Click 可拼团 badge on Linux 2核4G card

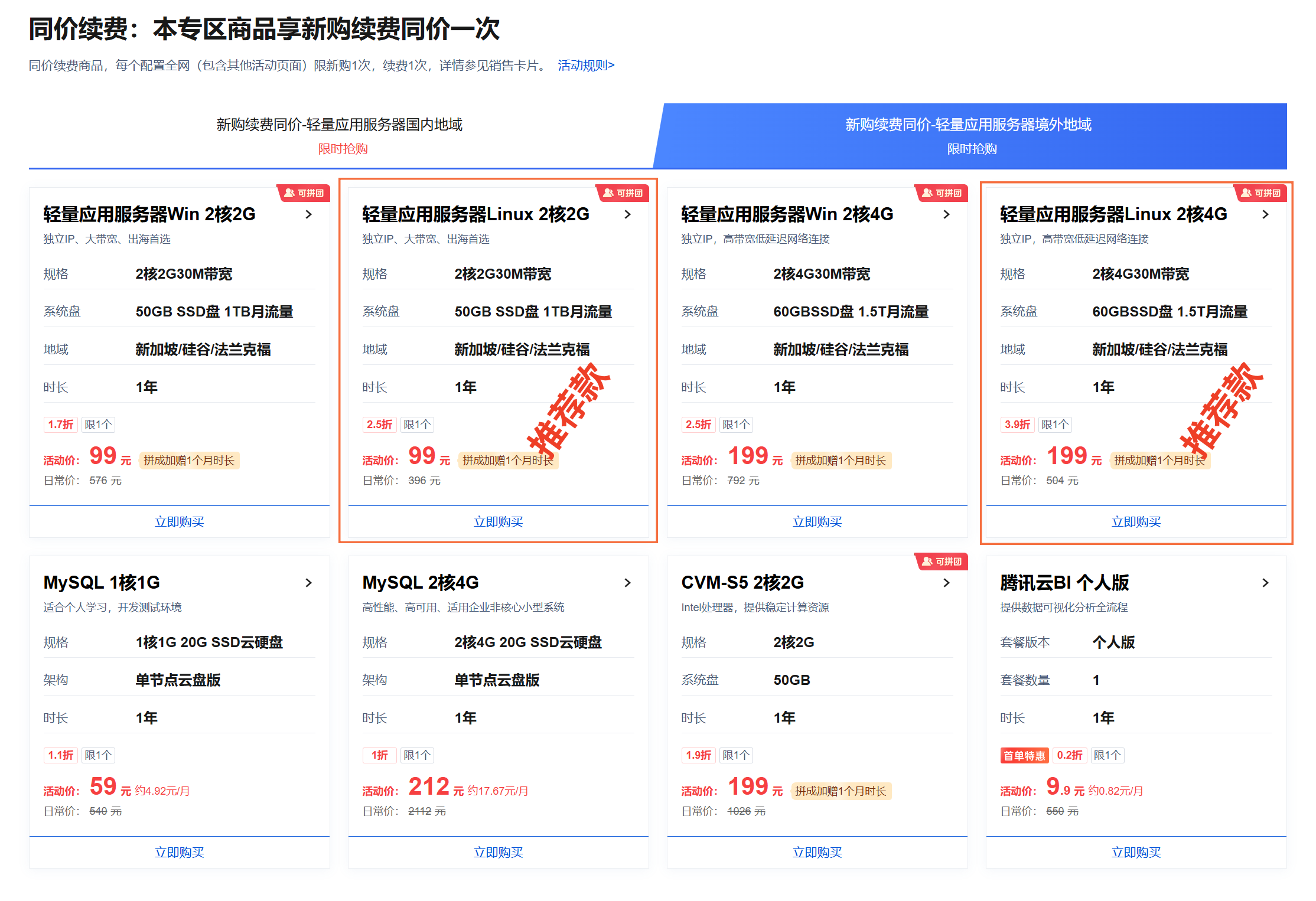[x=1260, y=193]
